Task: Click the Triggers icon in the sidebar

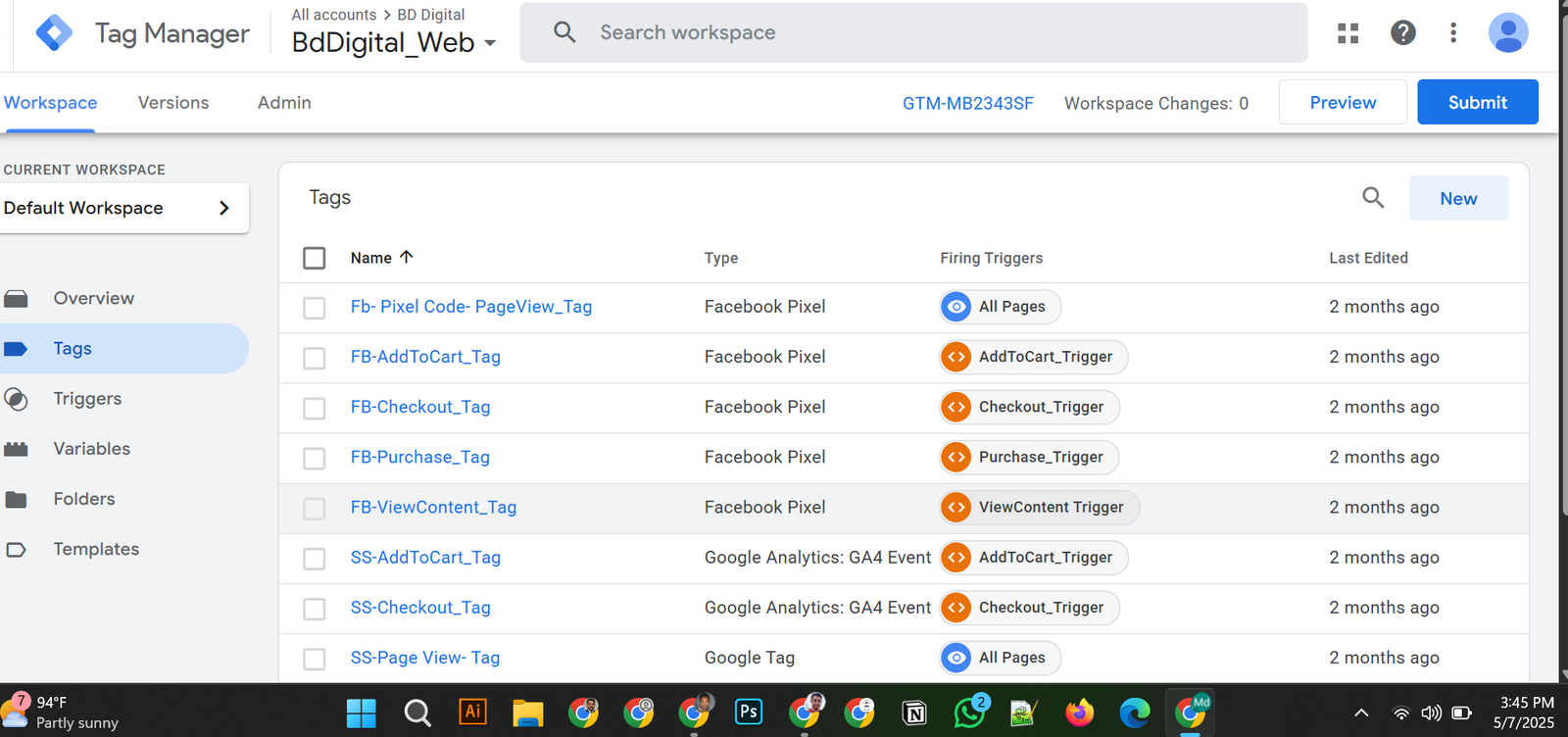Action: point(16,399)
